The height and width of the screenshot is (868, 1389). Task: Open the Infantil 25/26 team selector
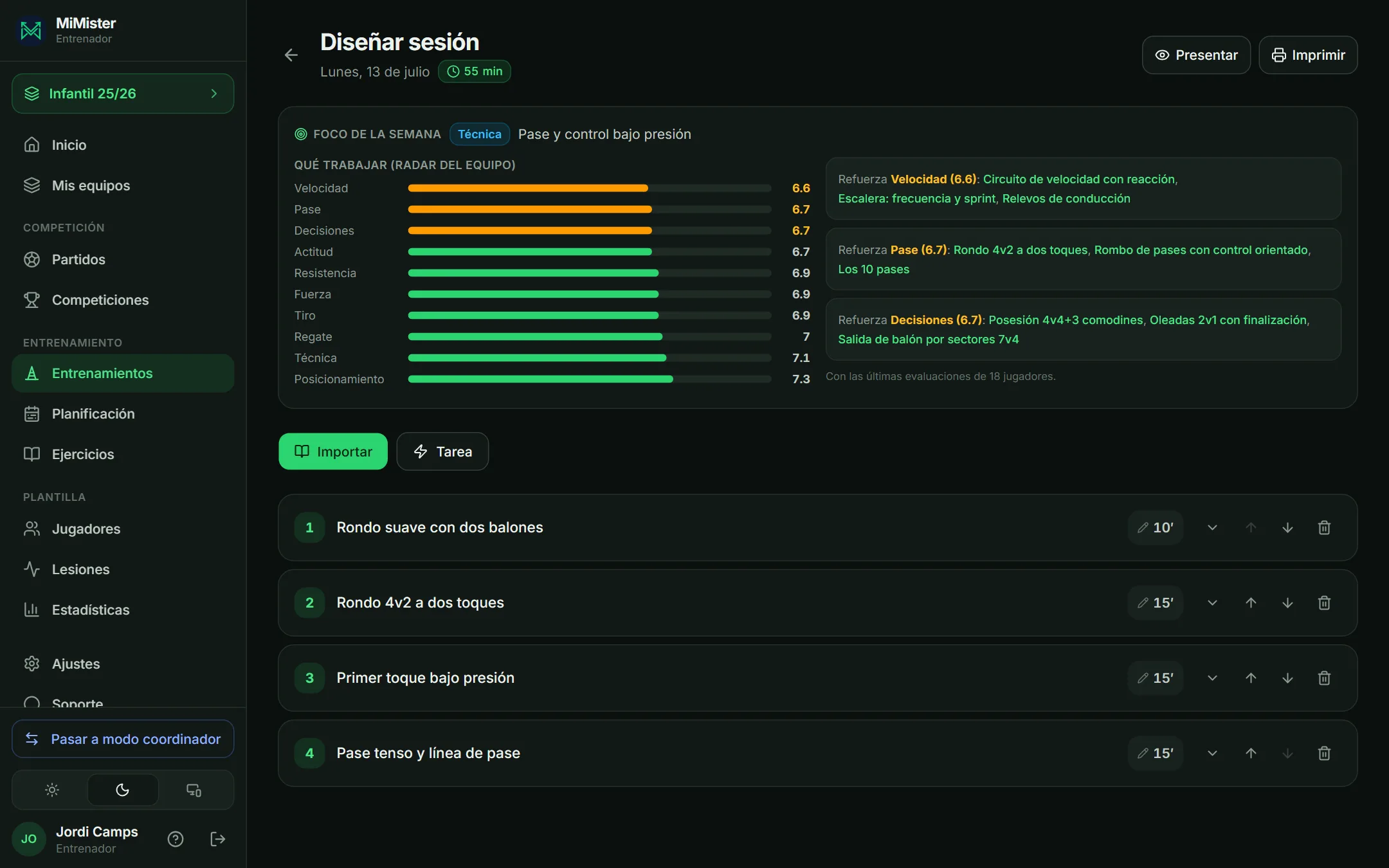click(123, 94)
